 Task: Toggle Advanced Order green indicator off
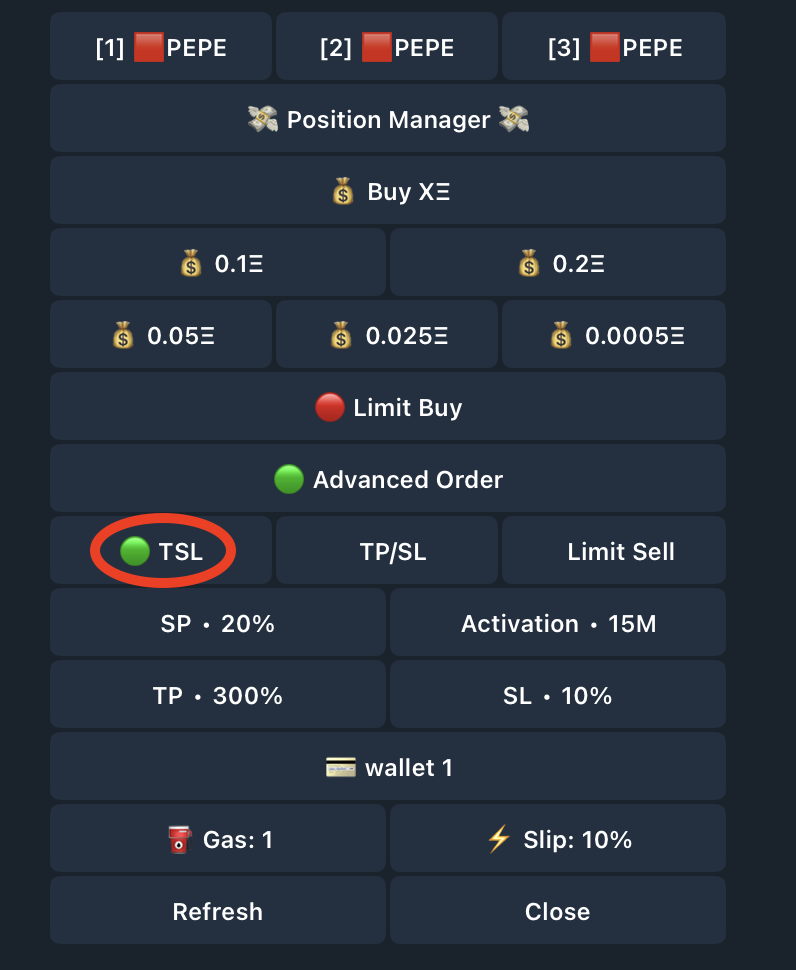[x=289, y=479]
